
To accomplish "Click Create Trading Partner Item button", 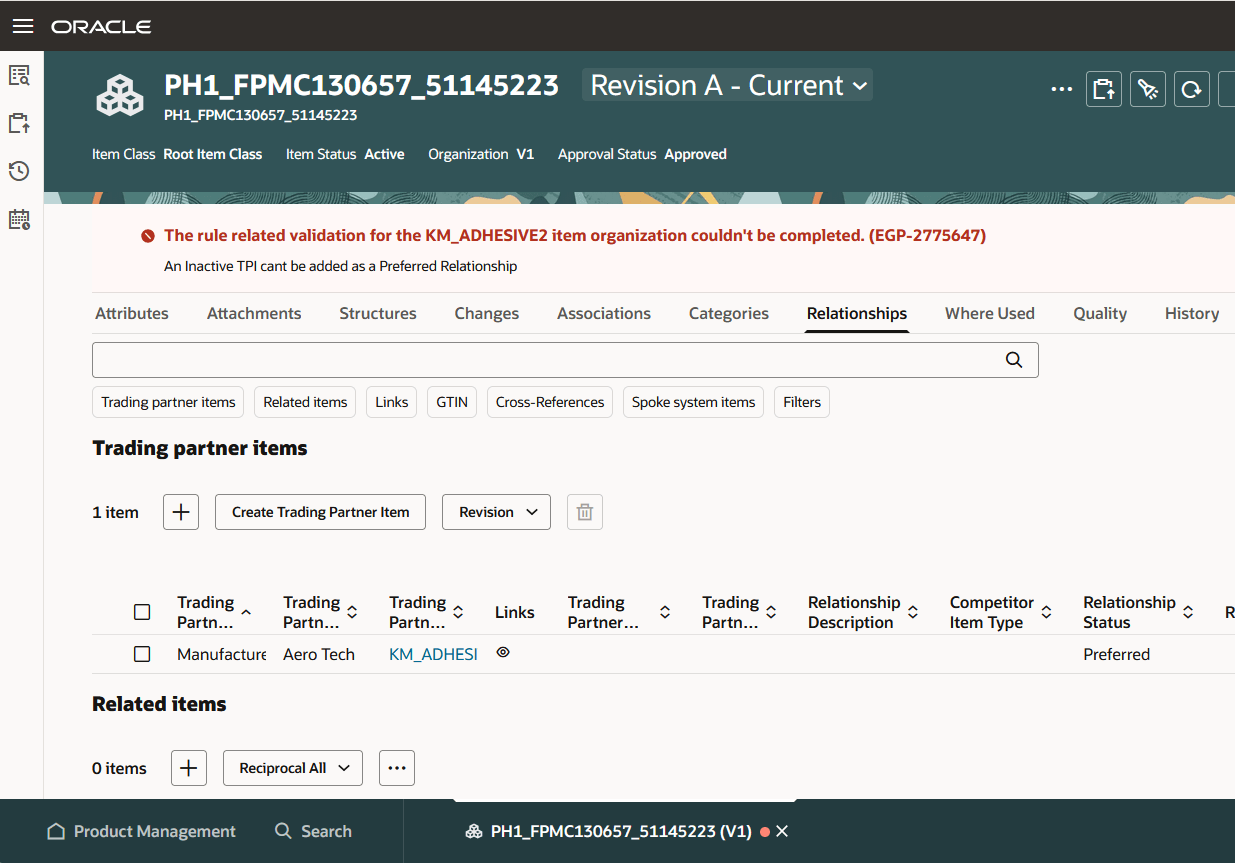I will tap(321, 512).
